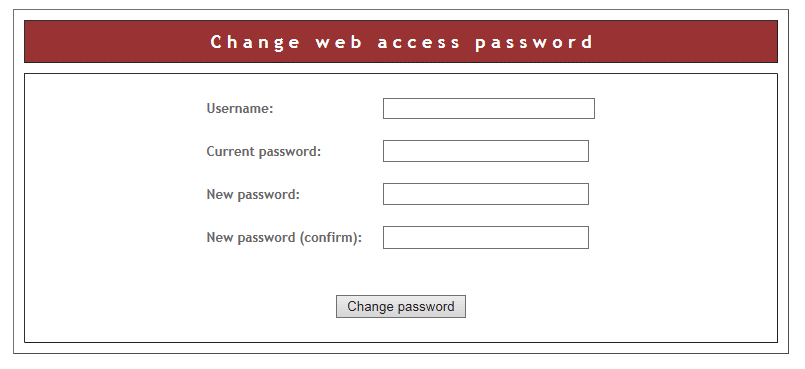Click the New password: label
Screen dimensions: 805x369
pos(253,195)
